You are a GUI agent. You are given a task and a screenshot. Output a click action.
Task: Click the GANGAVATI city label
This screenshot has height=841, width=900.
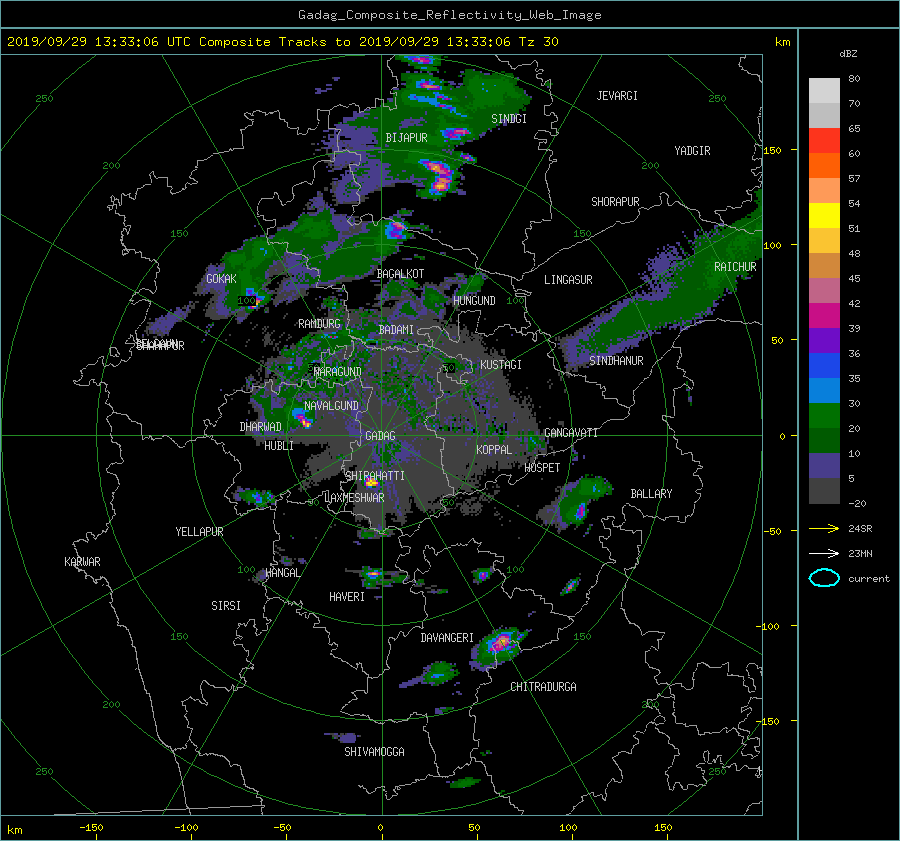571,433
